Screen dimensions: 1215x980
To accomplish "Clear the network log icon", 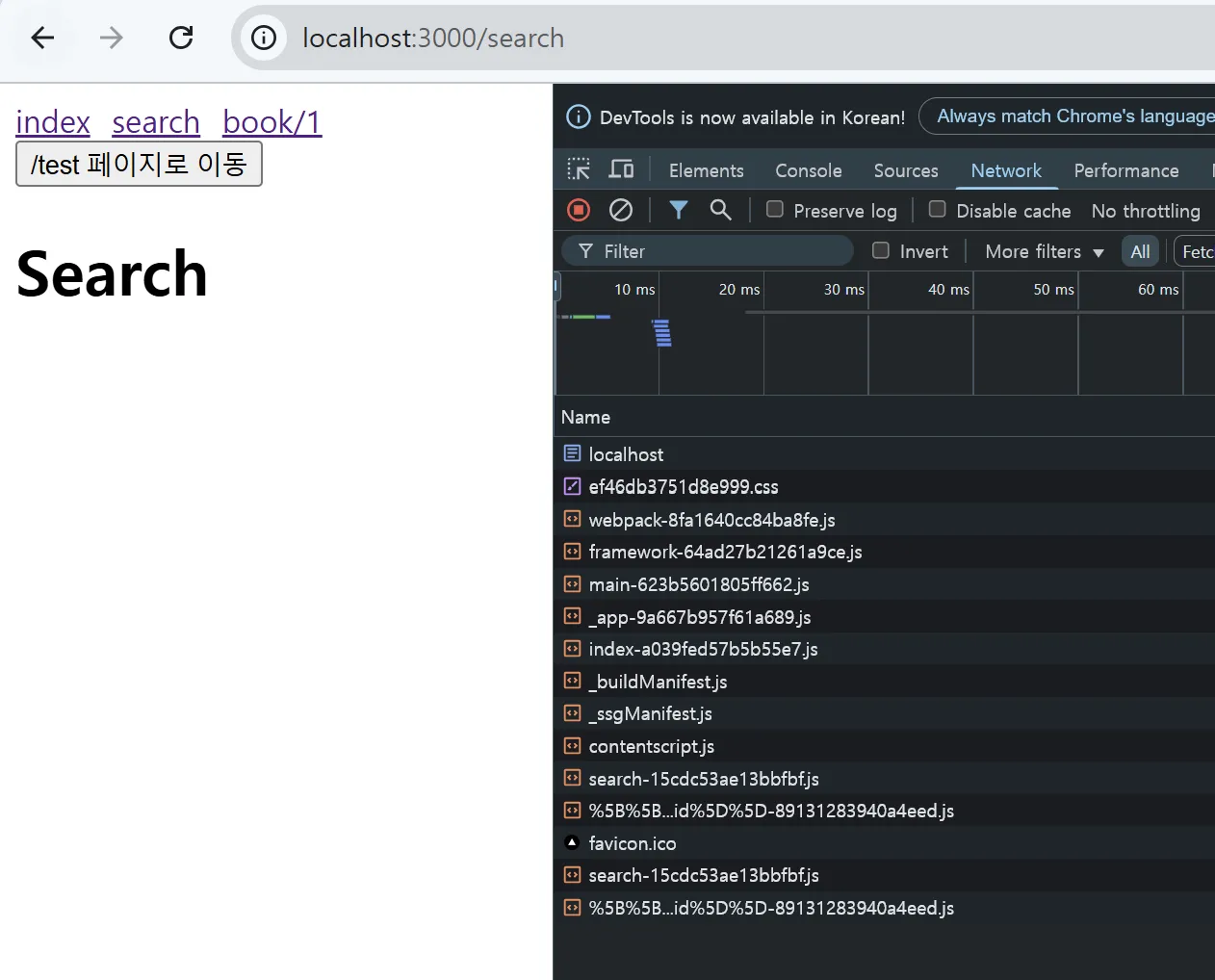I will [x=621, y=210].
